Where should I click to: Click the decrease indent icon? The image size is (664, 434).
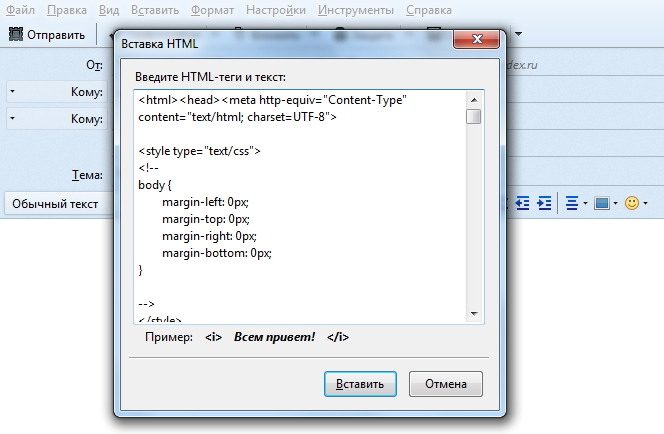522,203
